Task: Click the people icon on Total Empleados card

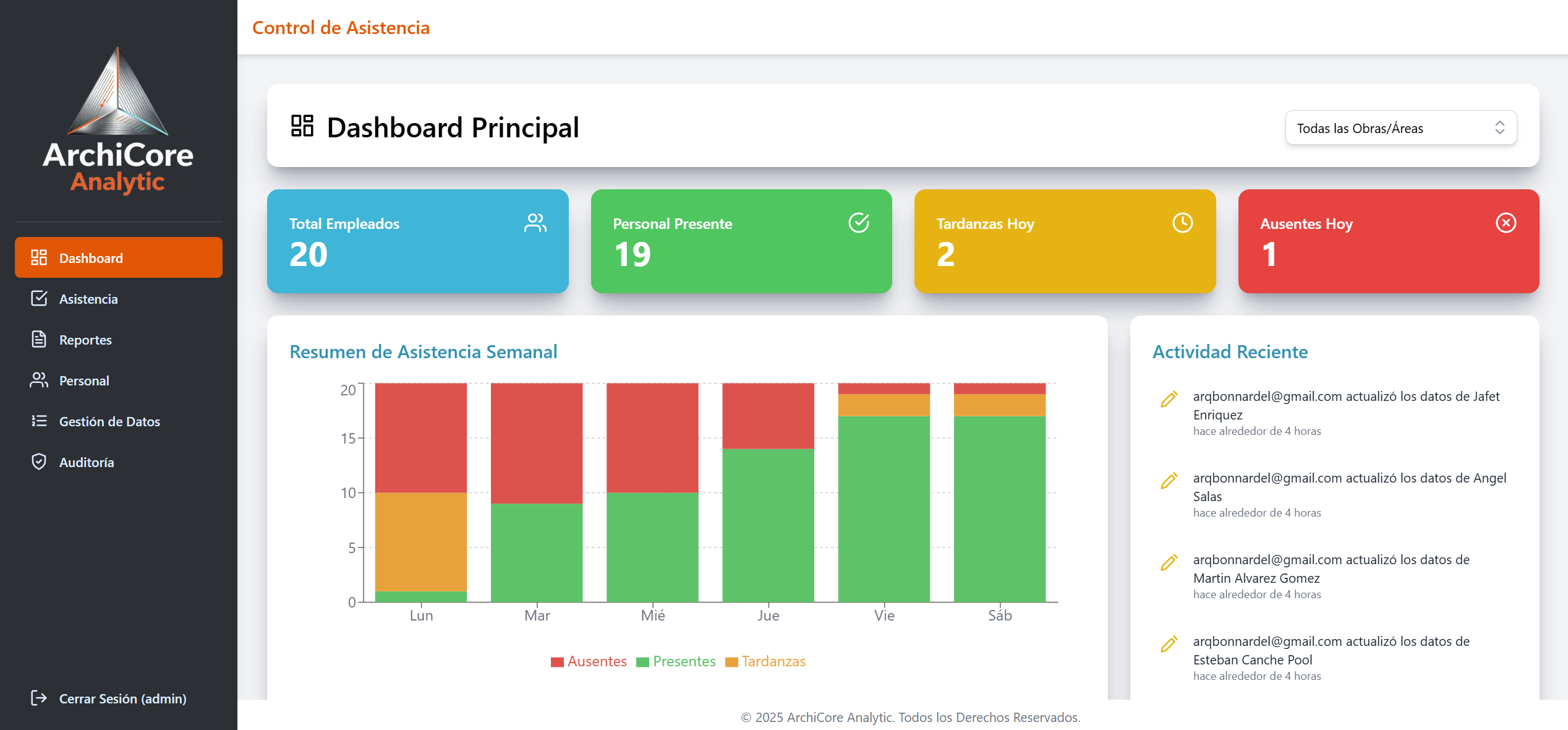Action: pyautogui.click(x=535, y=223)
